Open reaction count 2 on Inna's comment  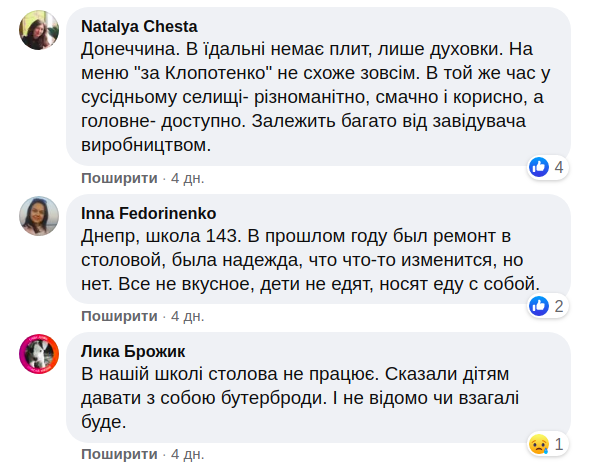tap(559, 306)
